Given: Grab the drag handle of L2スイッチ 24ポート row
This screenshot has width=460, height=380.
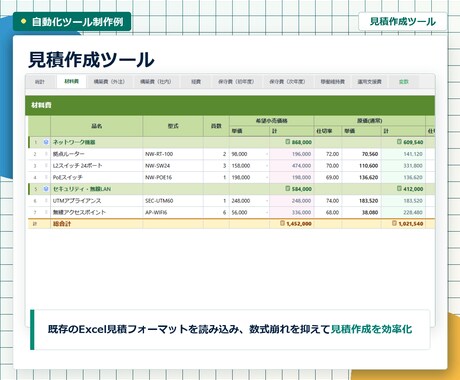Looking at the screenshot, I should 46,165.
